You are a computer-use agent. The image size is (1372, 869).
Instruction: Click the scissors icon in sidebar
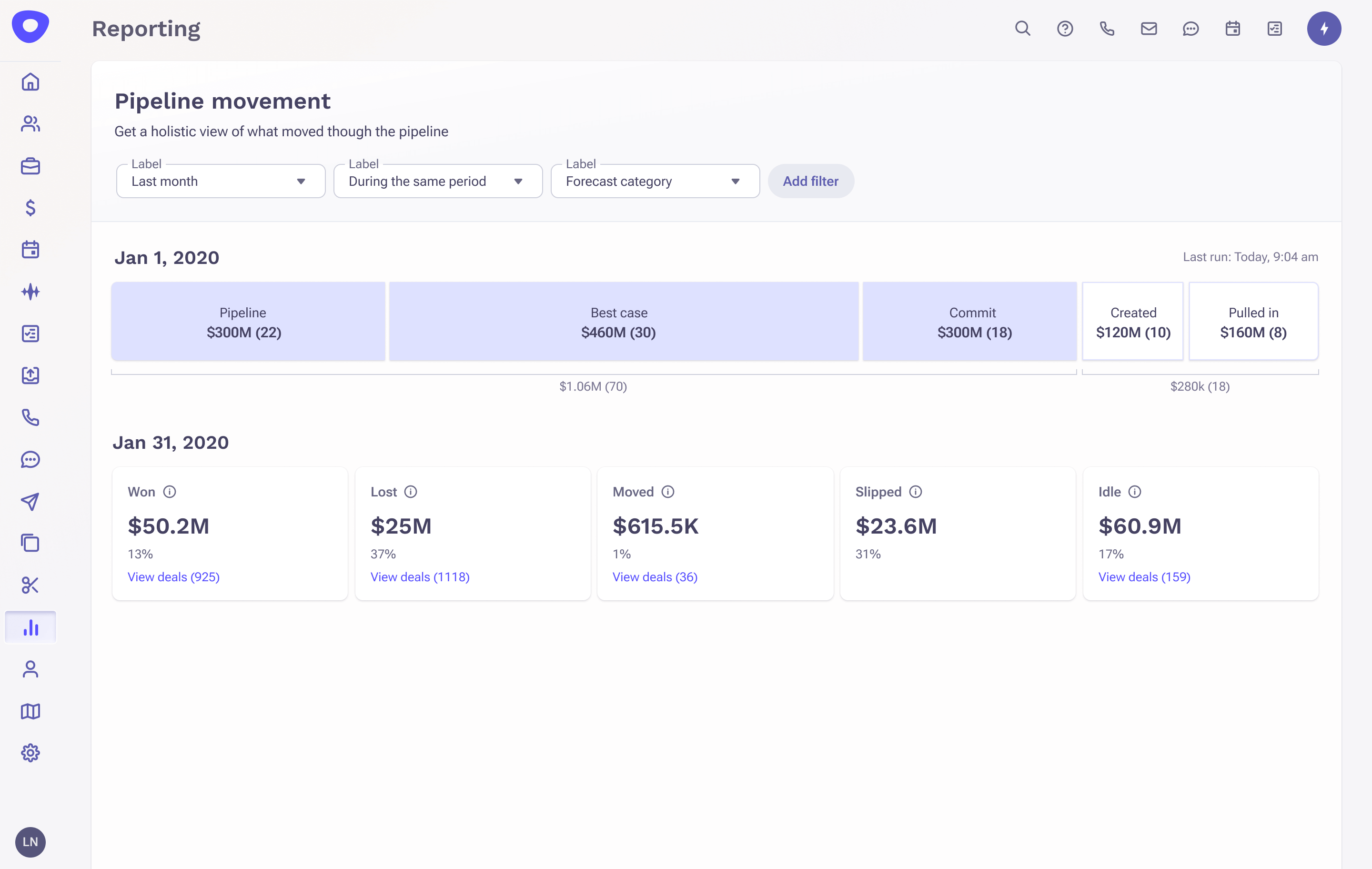pyautogui.click(x=31, y=585)
